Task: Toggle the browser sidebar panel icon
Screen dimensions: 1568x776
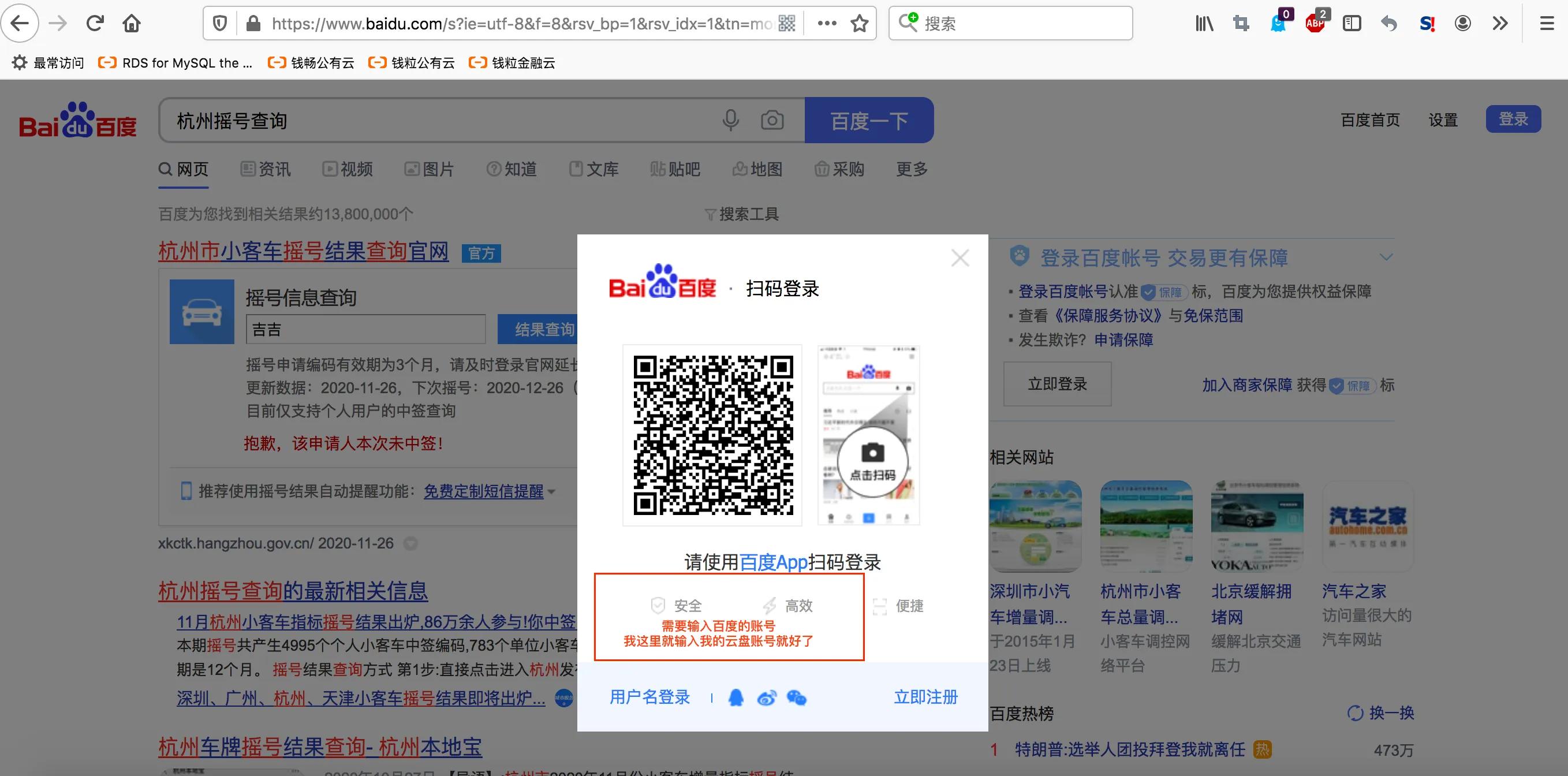Action: tap(1352, 23)
